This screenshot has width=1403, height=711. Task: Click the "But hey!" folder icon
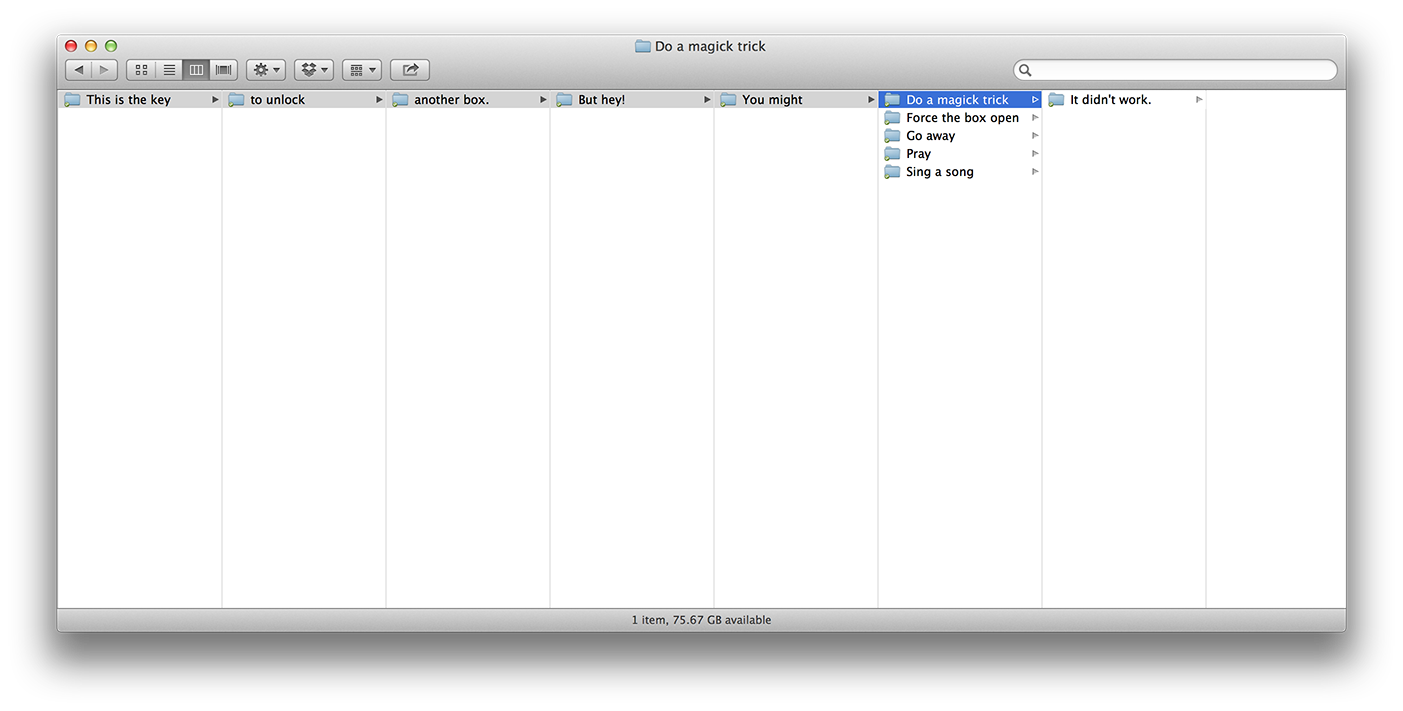[565, 100]
